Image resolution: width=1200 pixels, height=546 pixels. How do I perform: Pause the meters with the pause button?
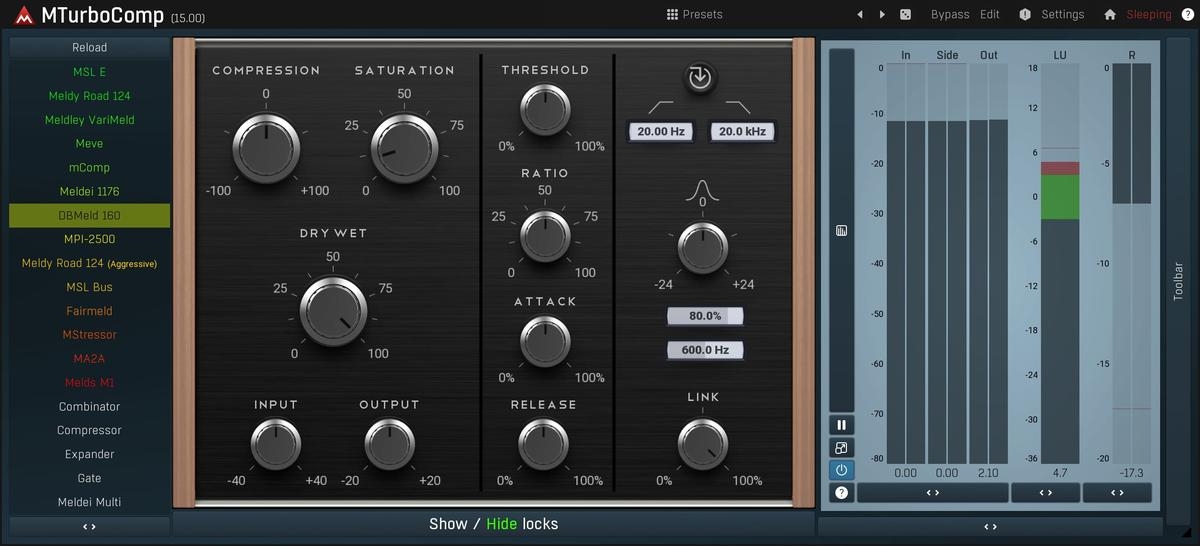(841, 425)
